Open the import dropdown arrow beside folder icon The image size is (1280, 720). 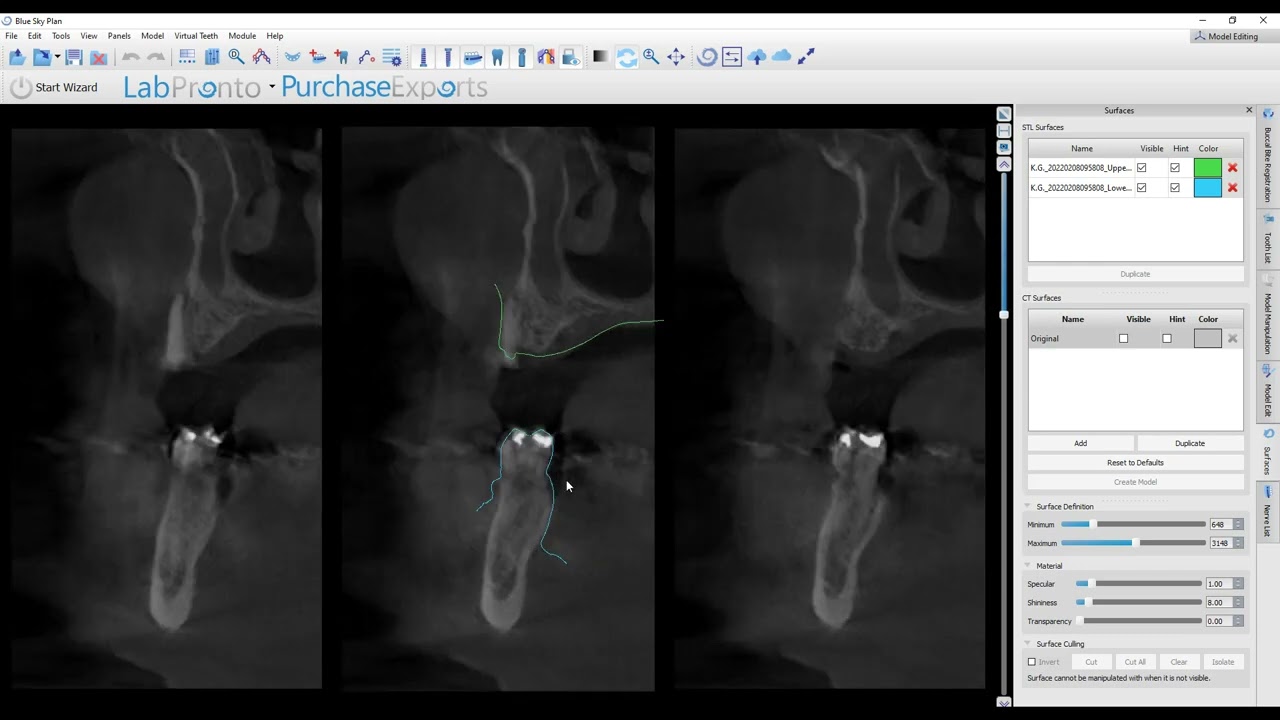57,57
